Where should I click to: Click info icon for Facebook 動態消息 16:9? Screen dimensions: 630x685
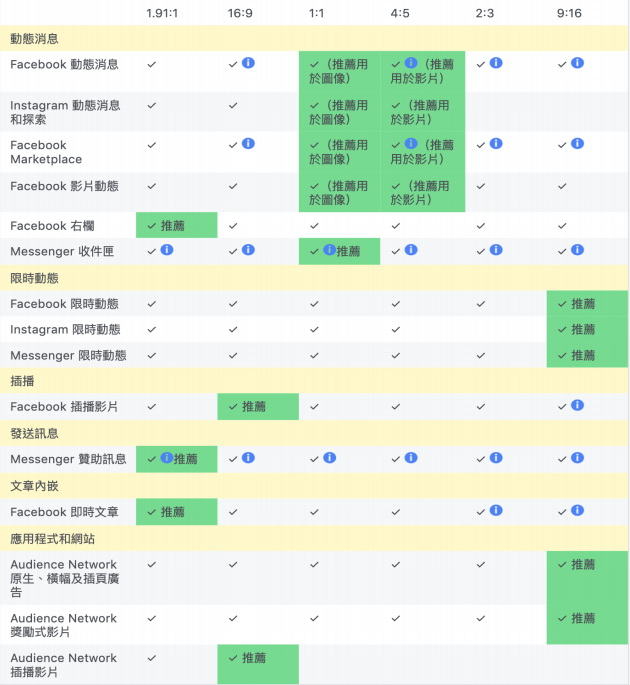[248, 63]
